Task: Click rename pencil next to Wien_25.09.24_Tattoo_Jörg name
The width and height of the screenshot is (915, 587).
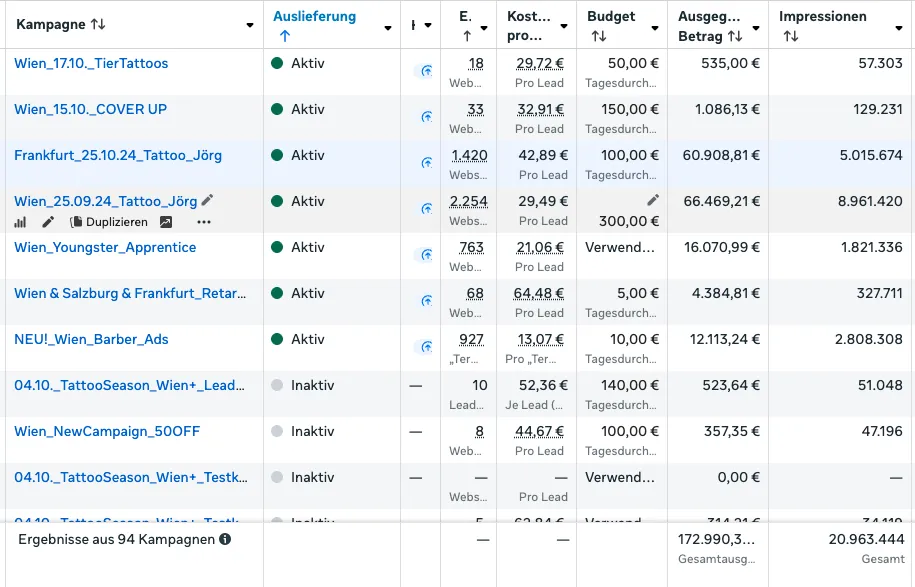Action: (208, 201)
